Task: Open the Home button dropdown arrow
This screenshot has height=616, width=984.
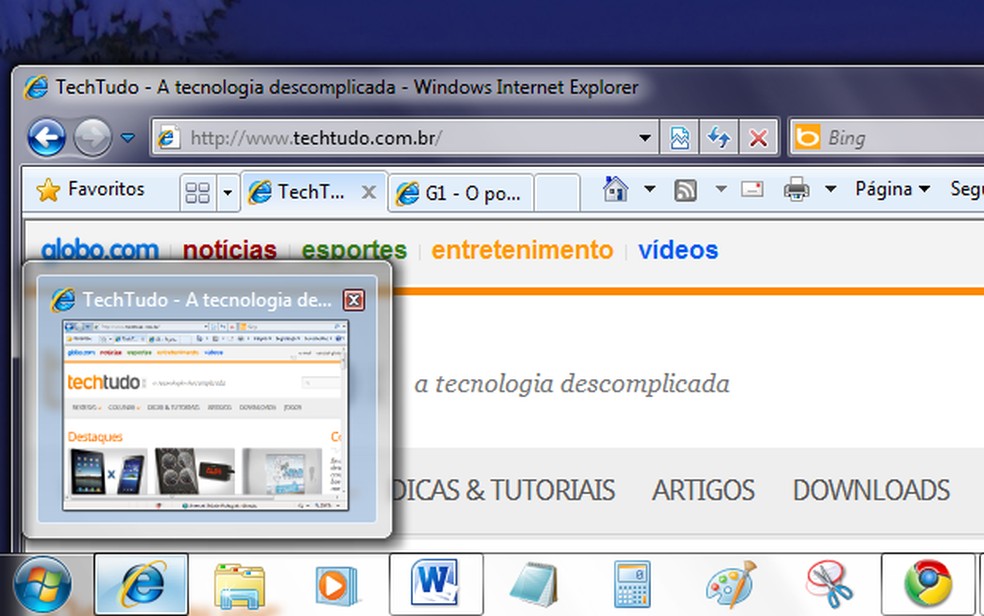Action: (x=649, y=190)
